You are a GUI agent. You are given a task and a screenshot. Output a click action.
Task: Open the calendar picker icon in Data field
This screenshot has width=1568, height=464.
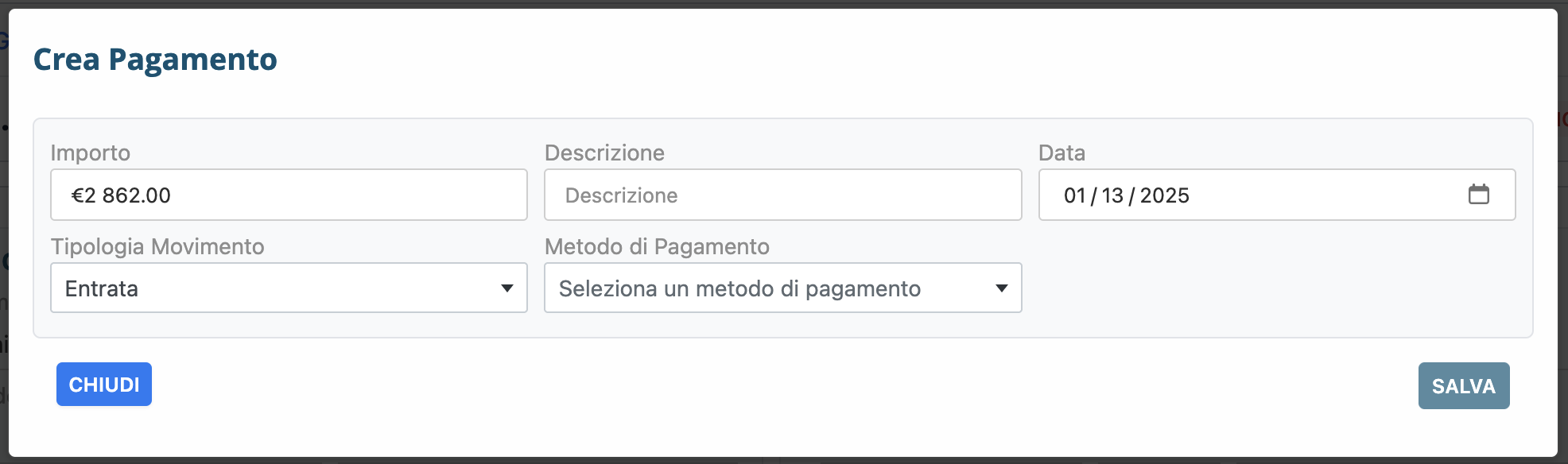tap(1478, 195)
